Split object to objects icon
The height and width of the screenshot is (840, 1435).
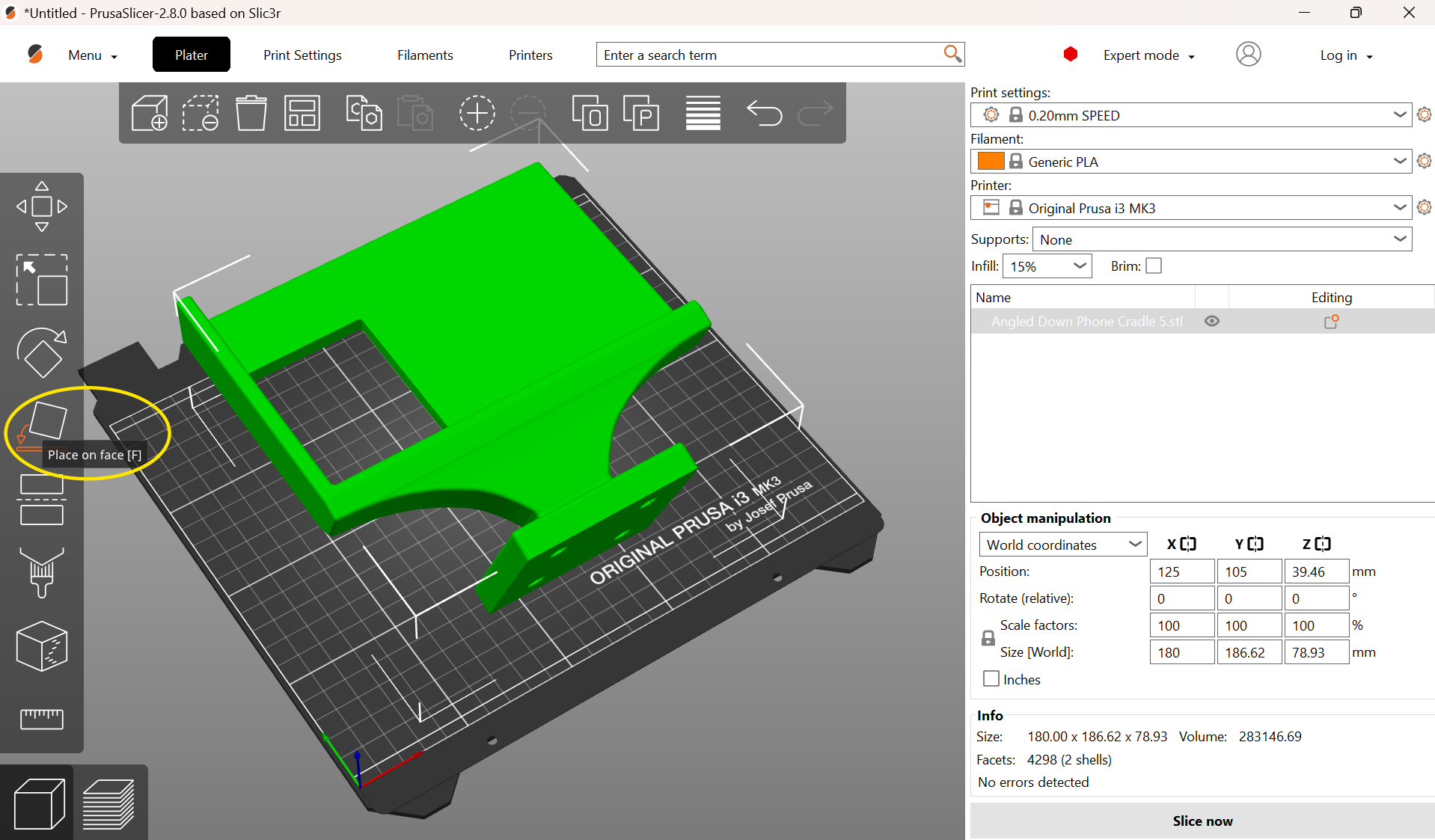pos(590,113)
